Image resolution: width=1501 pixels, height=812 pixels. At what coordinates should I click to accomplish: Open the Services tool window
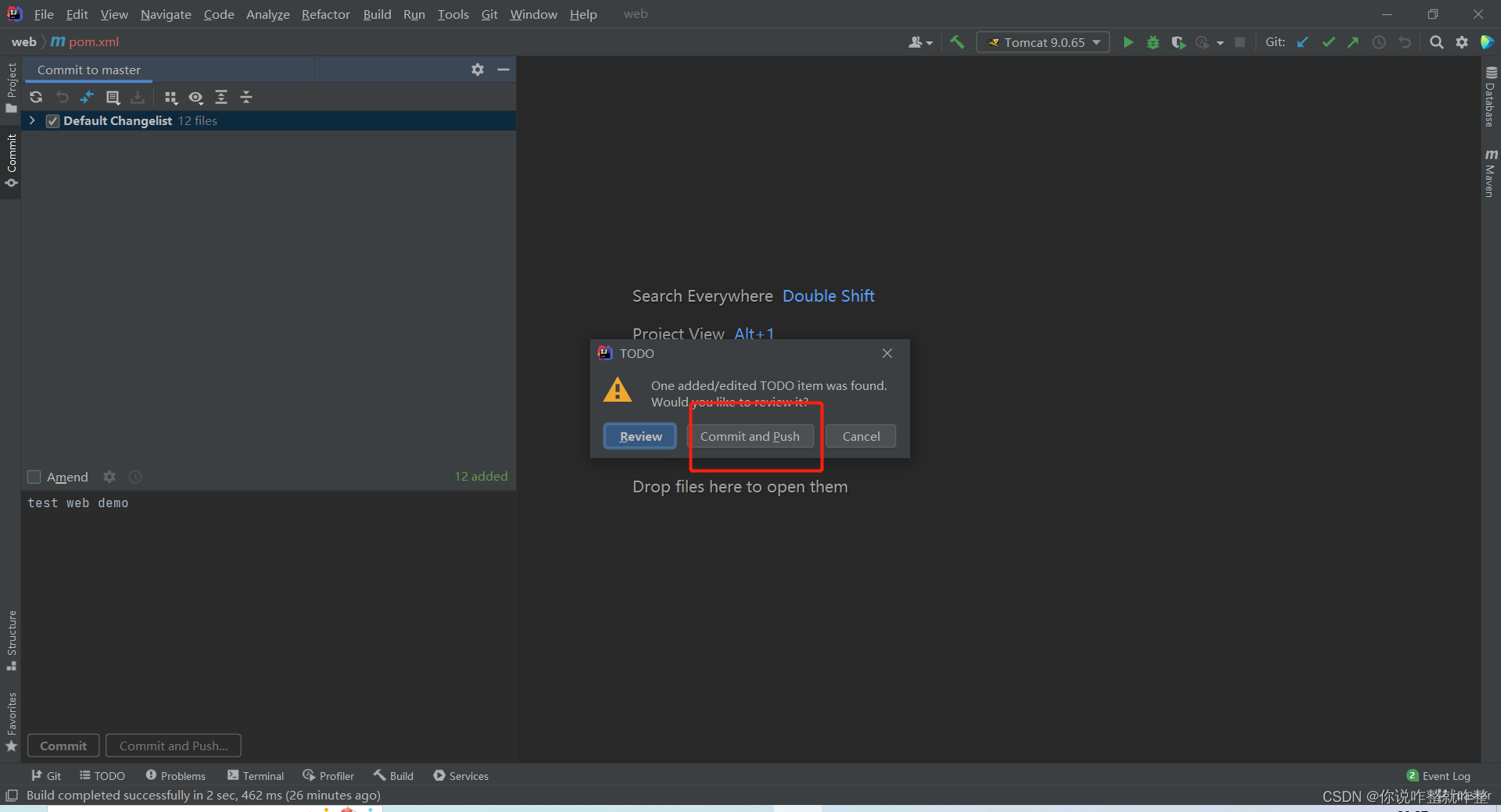tap(461, 775)
